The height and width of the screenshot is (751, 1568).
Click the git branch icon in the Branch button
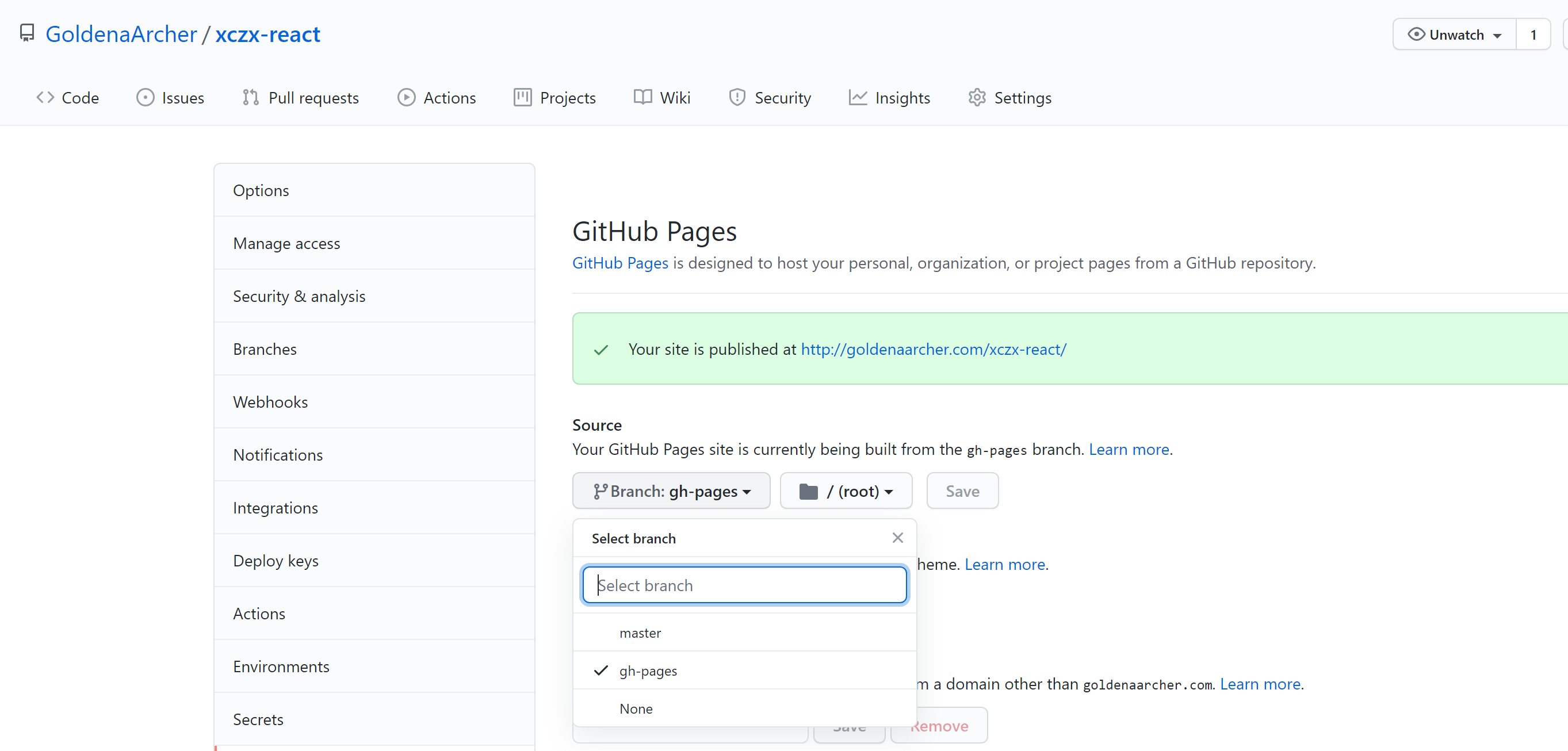coord(600,491)
